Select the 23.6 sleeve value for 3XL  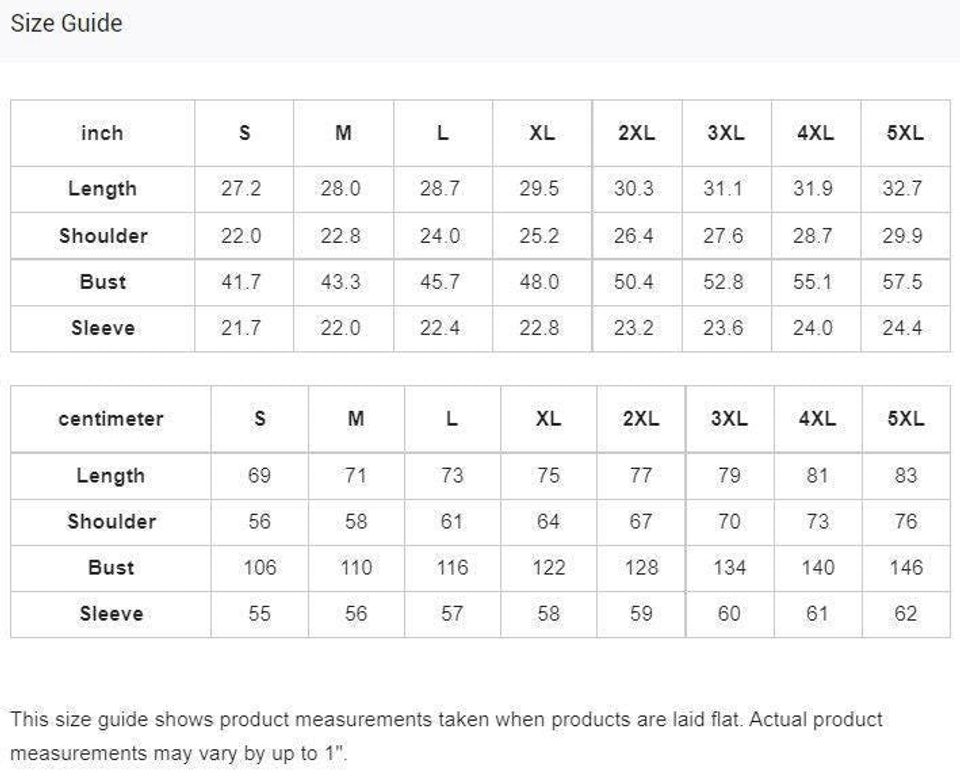click(x=723, y=328)
